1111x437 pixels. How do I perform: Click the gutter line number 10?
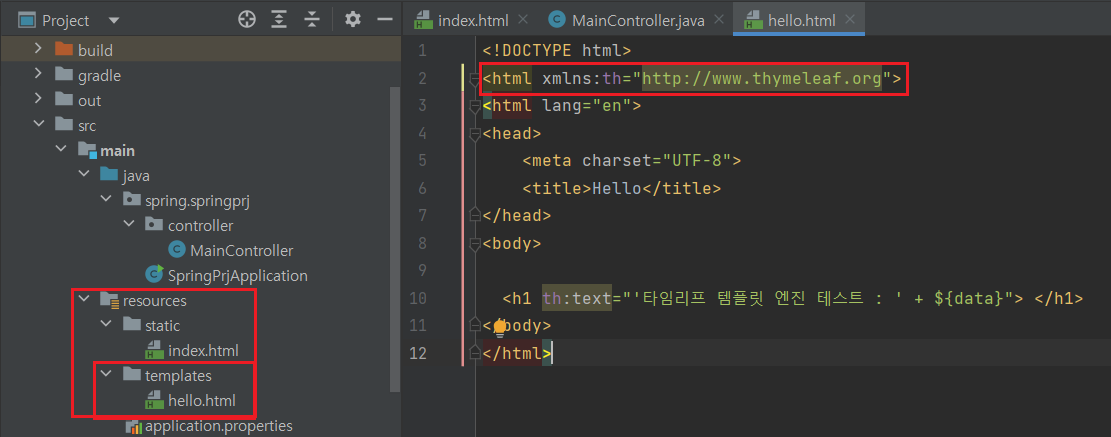click(x=418, y=298)
